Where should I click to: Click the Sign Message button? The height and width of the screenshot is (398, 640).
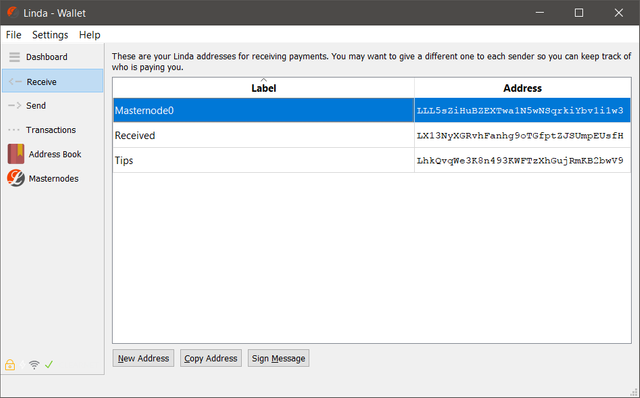click(x=278, y=358)
